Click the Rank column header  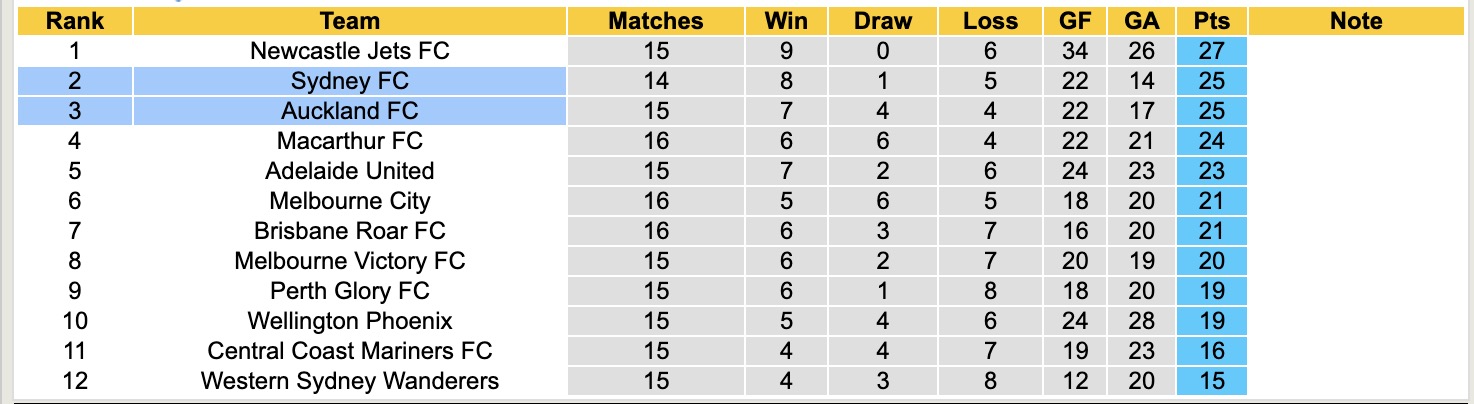(75, 21)
